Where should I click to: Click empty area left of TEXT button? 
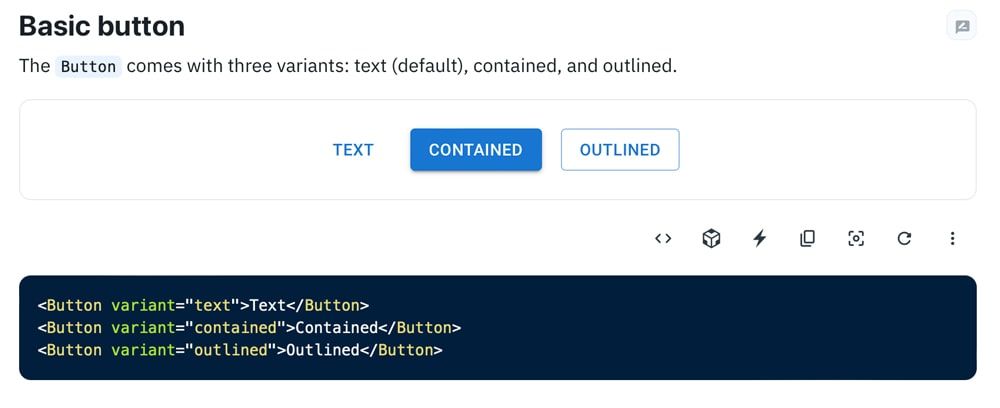pyautogui.click(x=170, y=150)
